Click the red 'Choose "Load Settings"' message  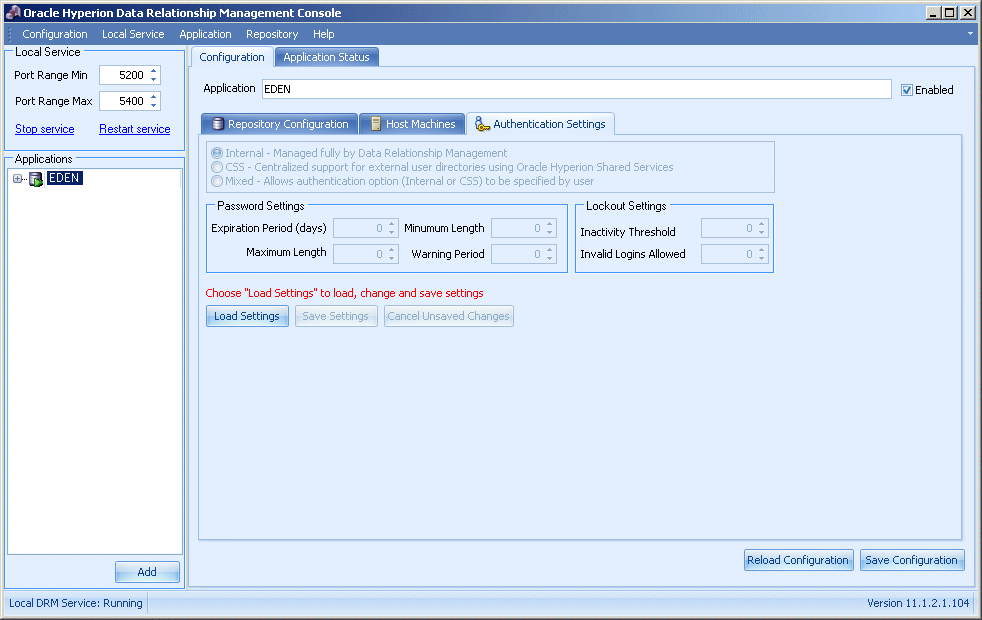click(344, 293)
